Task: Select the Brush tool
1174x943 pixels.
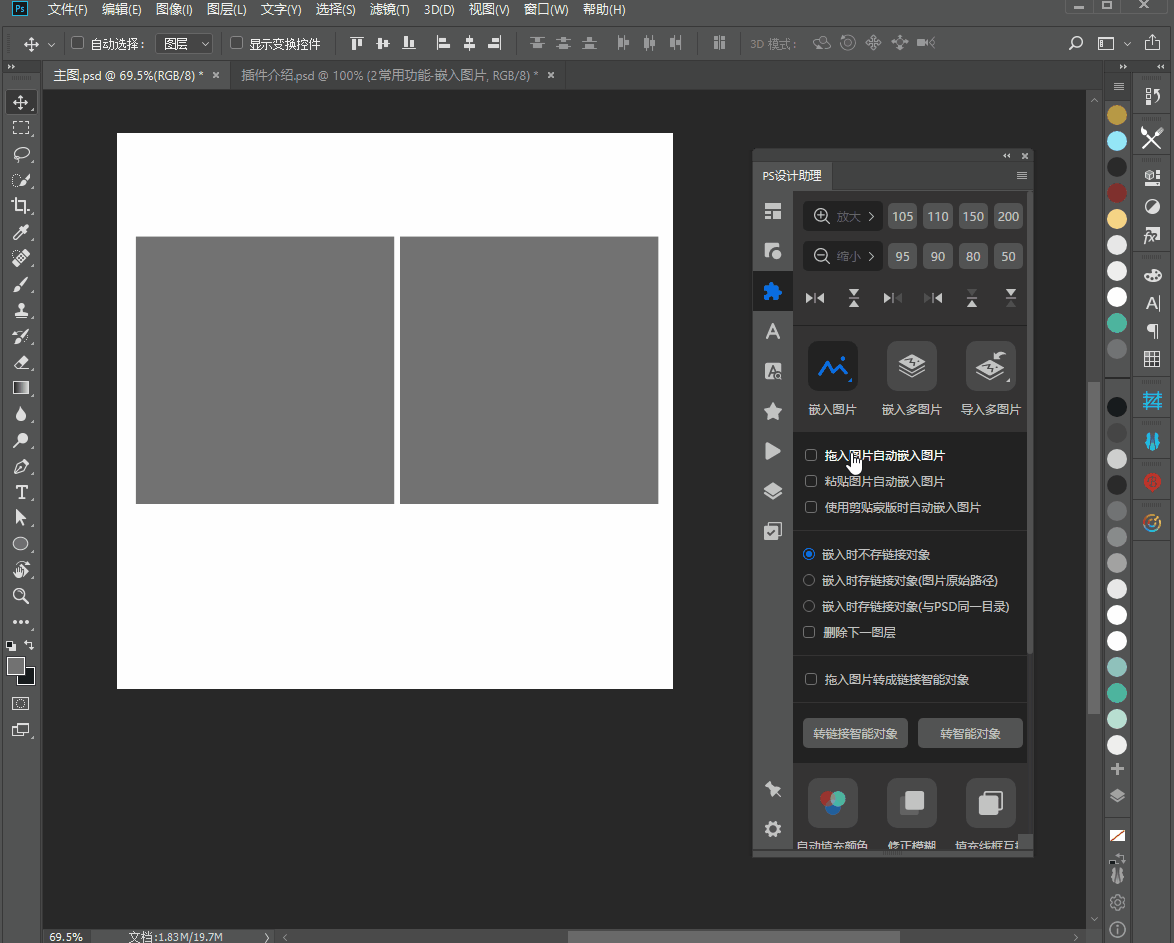Action: (x=21, y=285)
